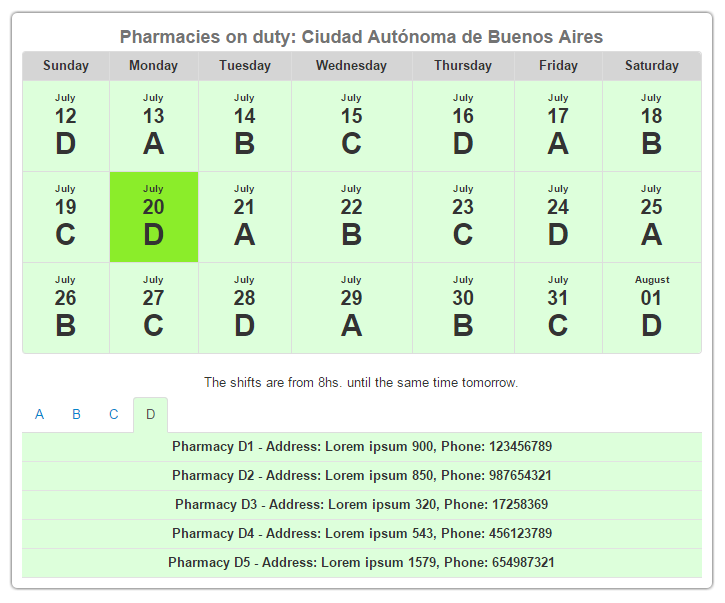The width and height of the screenshot is (725, 603).
Task: Select Pharmacy D3 listing row
Action: pyautogui.click(x=362, y=505)
